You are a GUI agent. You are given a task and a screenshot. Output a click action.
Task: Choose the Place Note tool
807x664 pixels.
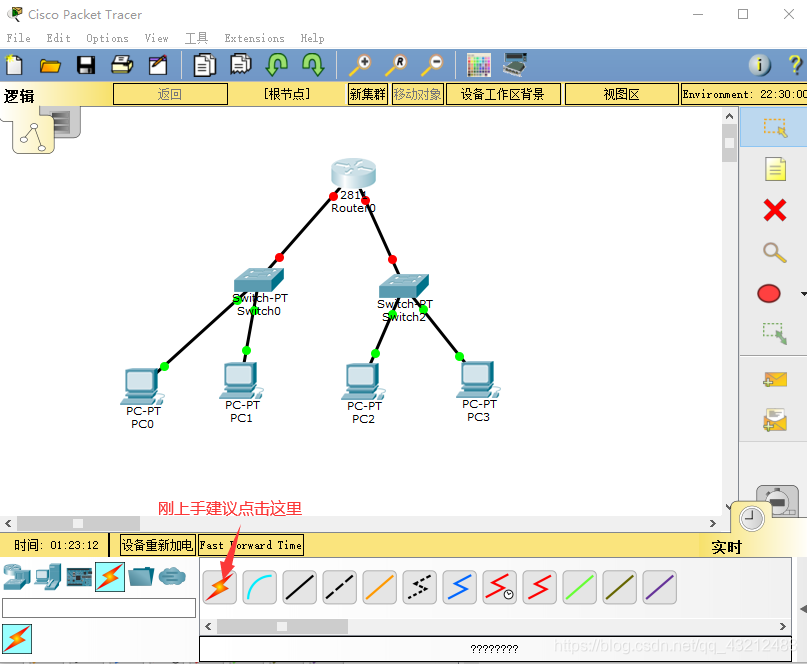(775, 169)
